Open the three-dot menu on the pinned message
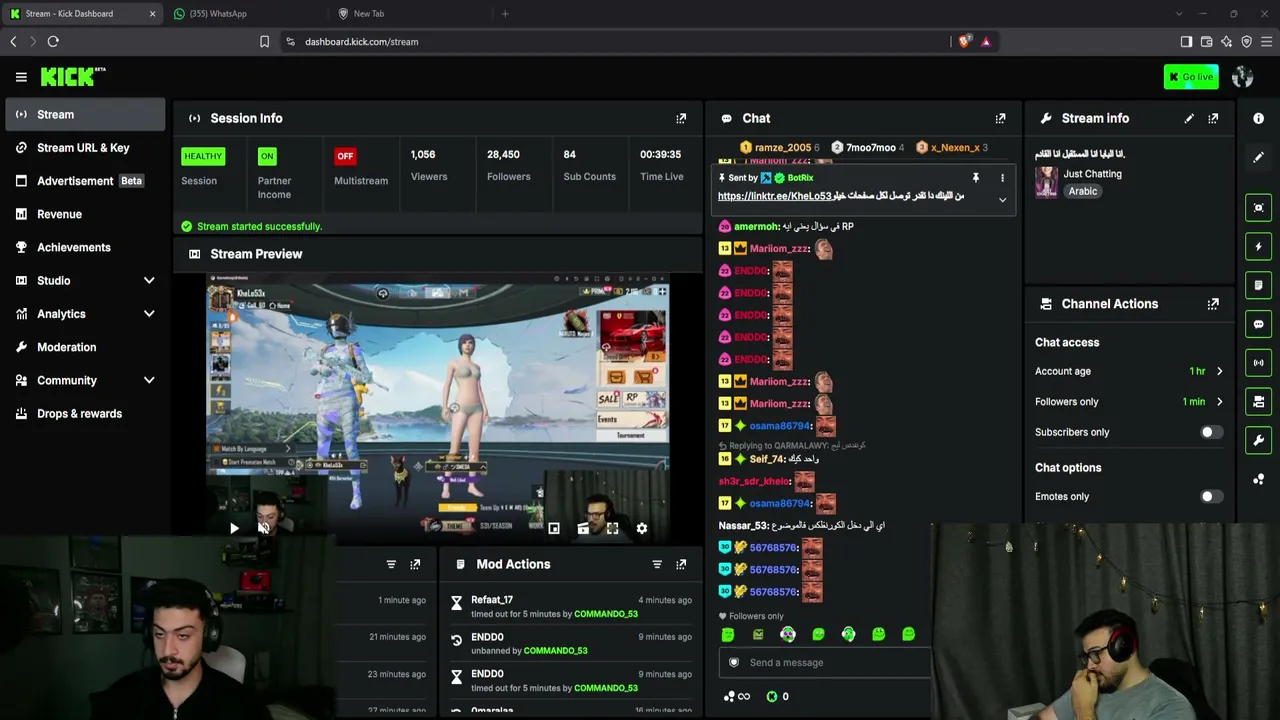The height and width of the screenshot is (720, 1280). coord(1002,178)
